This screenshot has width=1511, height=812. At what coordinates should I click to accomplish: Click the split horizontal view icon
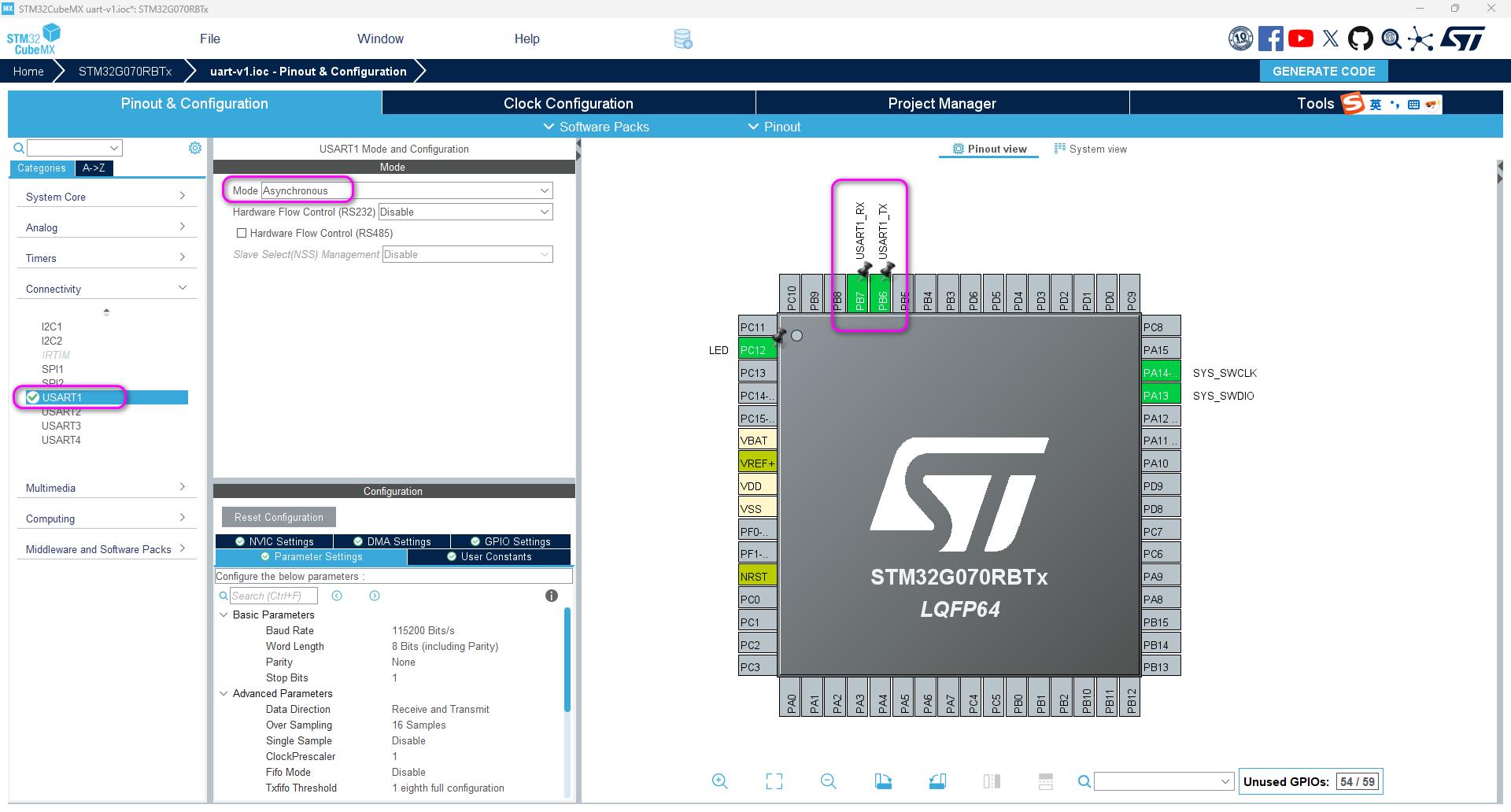992,781
